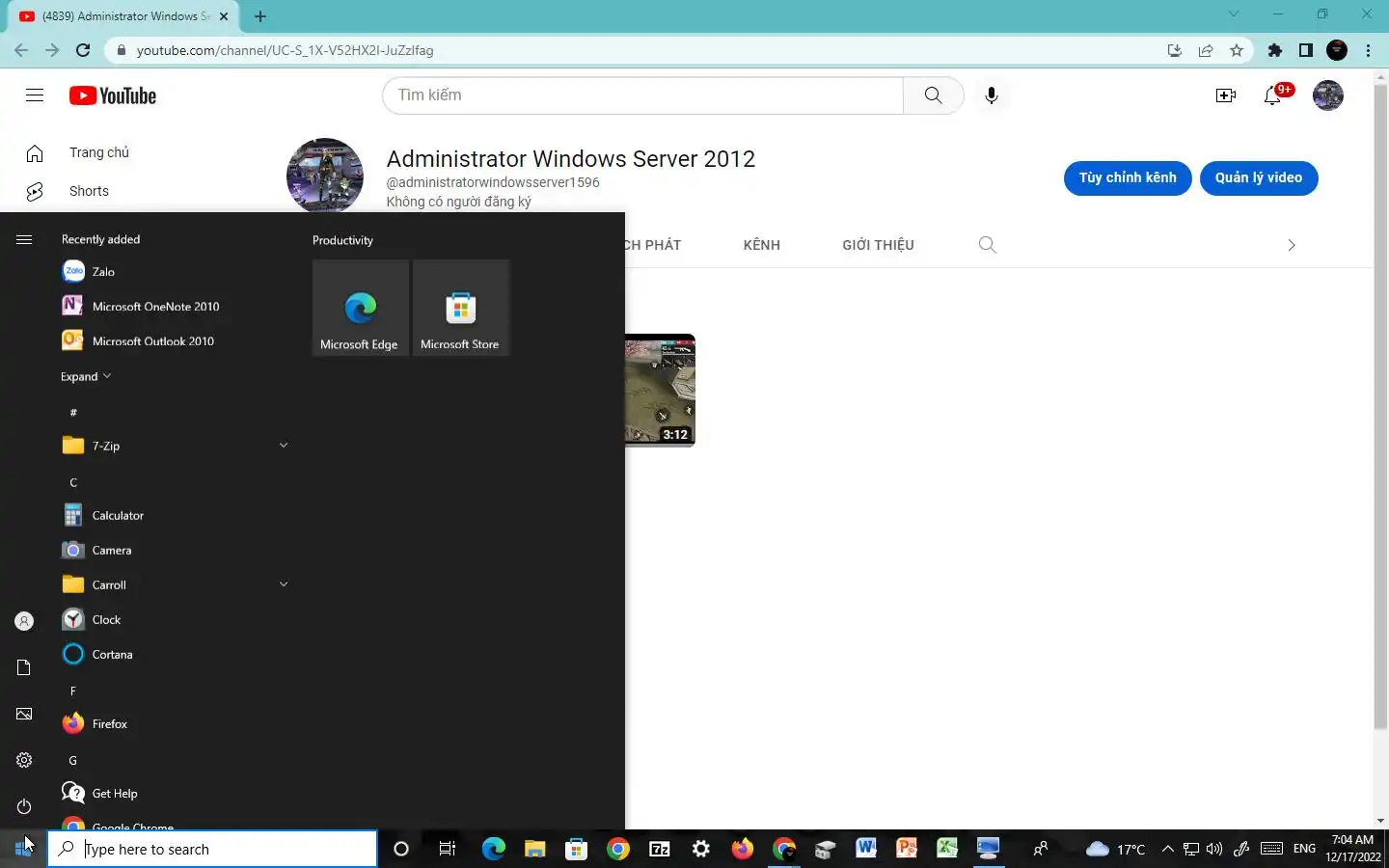
Task: Click the Microsoft Edge tile
Action: (x=360, y=308)
